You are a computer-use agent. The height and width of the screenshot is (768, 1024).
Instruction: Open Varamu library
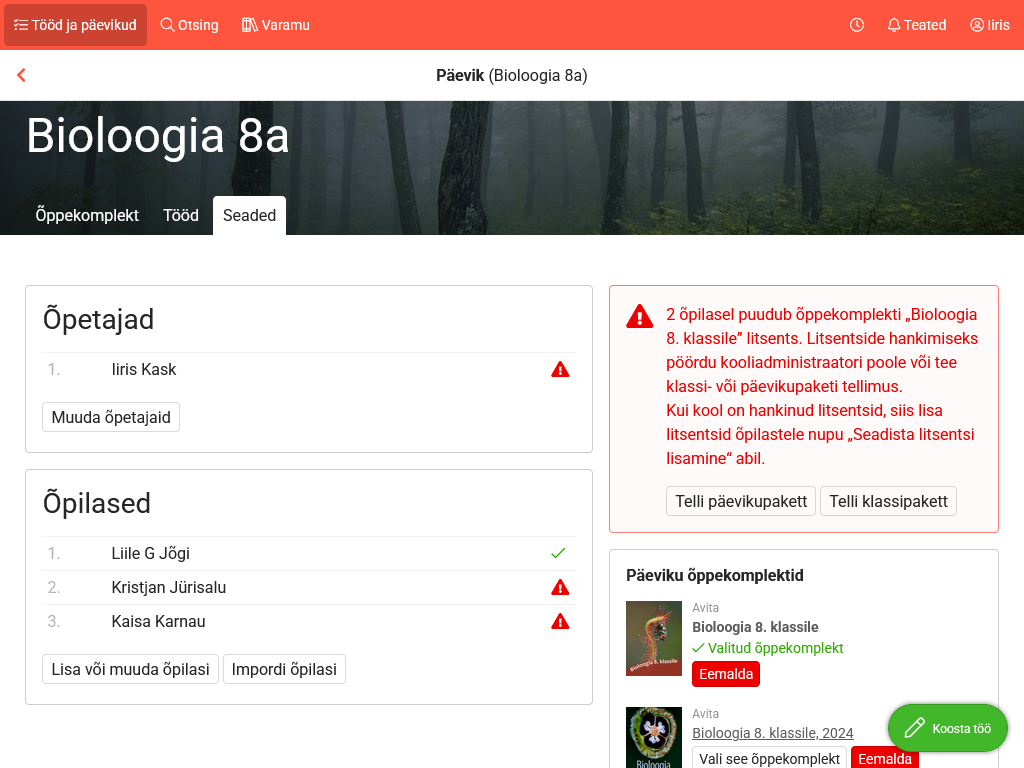pyautogui.click(x=276, y=25)
